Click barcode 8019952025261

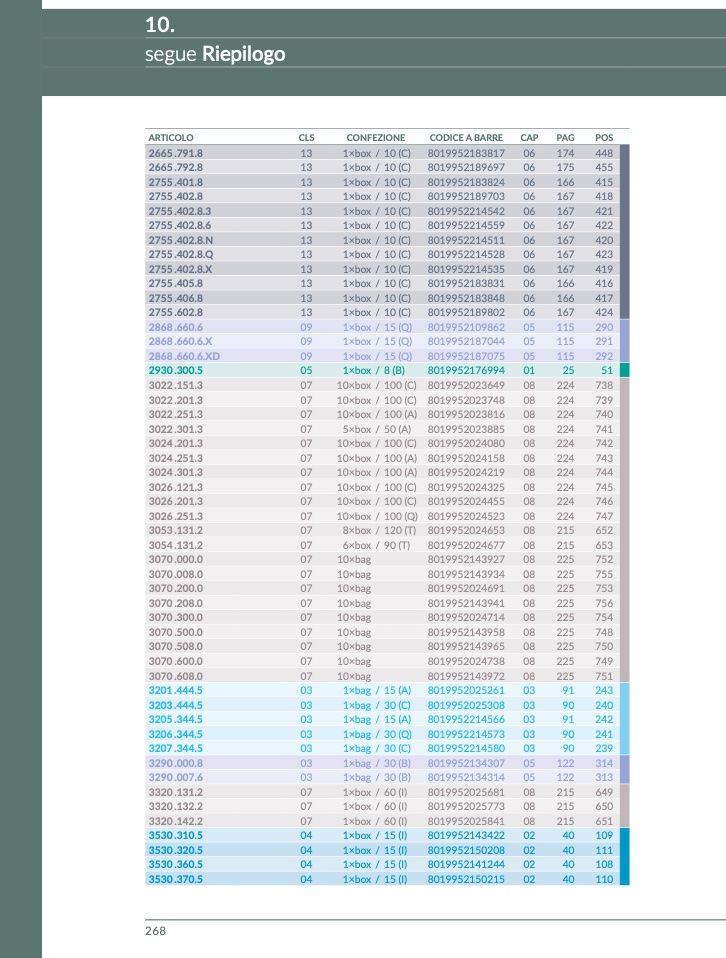(466, 690)
